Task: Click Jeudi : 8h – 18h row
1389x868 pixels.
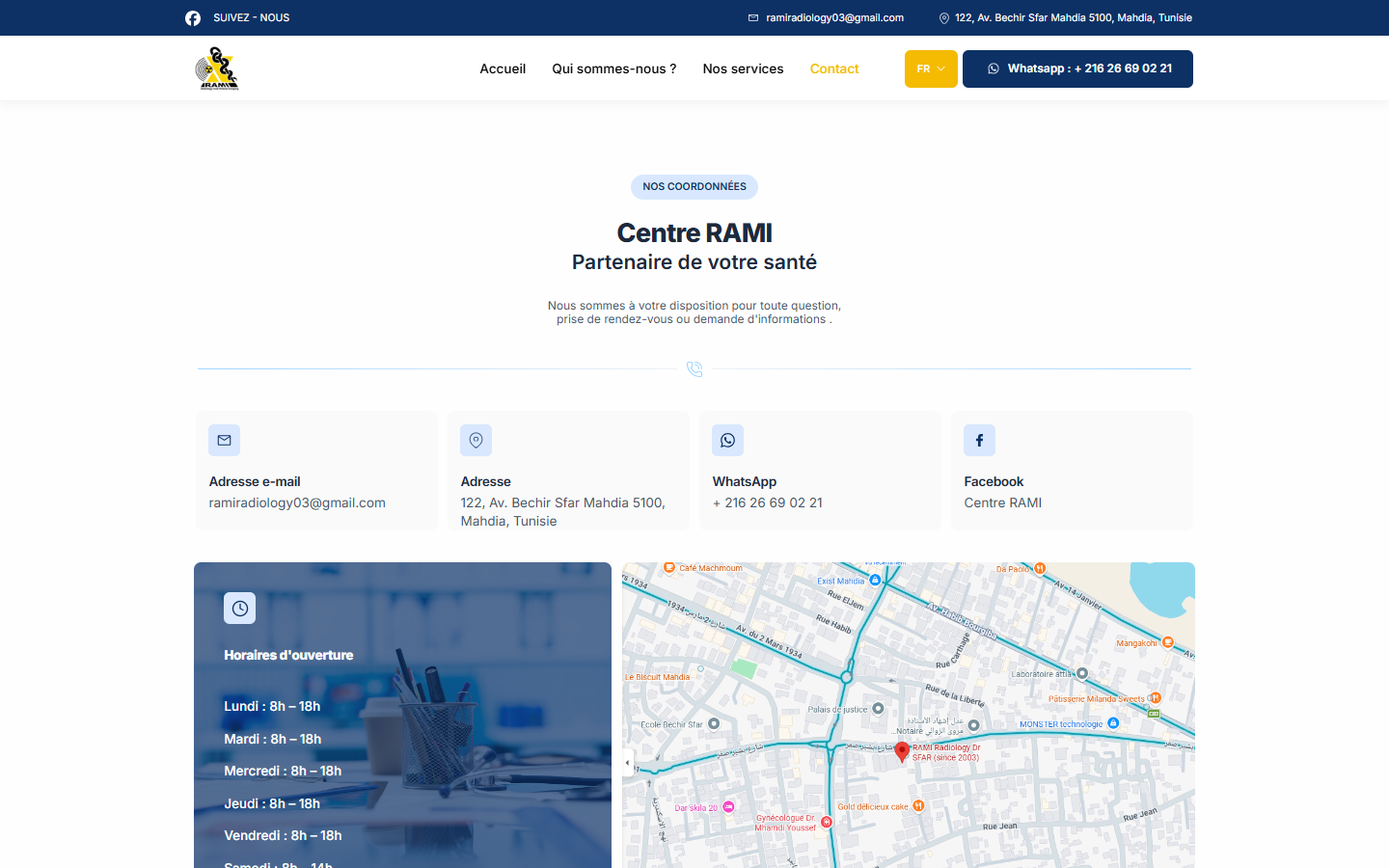Action: [x=272, y=803]
